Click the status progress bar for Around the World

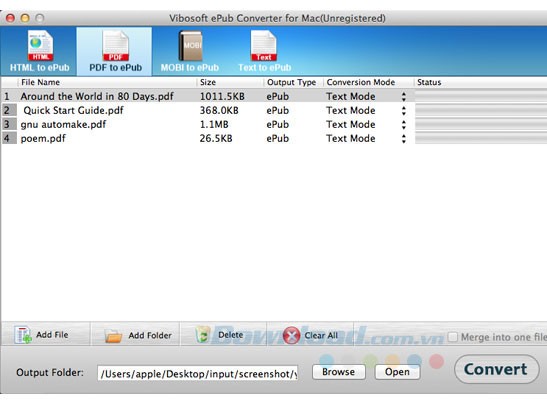pyautogui.click(x=481, y=97)
